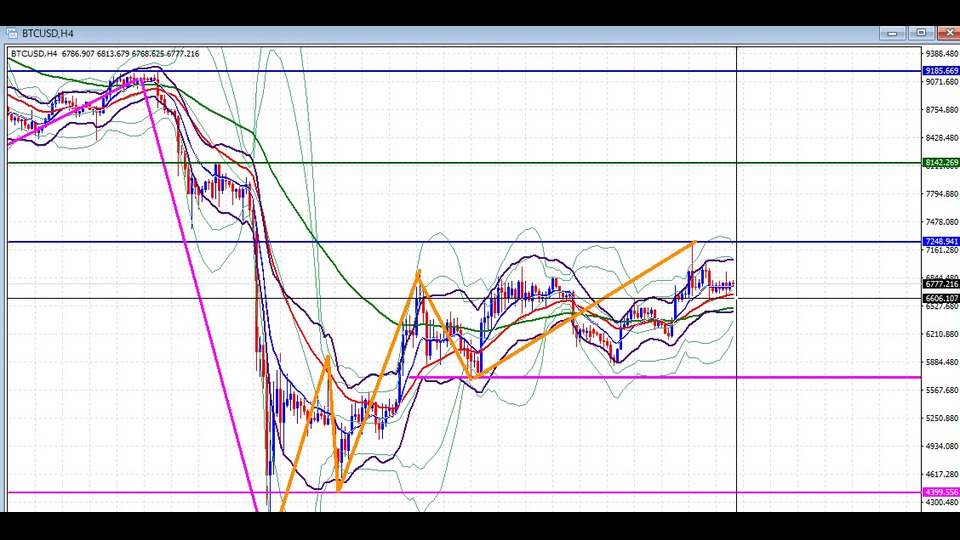Click the 4300.480 price axis value

(942, 503)
